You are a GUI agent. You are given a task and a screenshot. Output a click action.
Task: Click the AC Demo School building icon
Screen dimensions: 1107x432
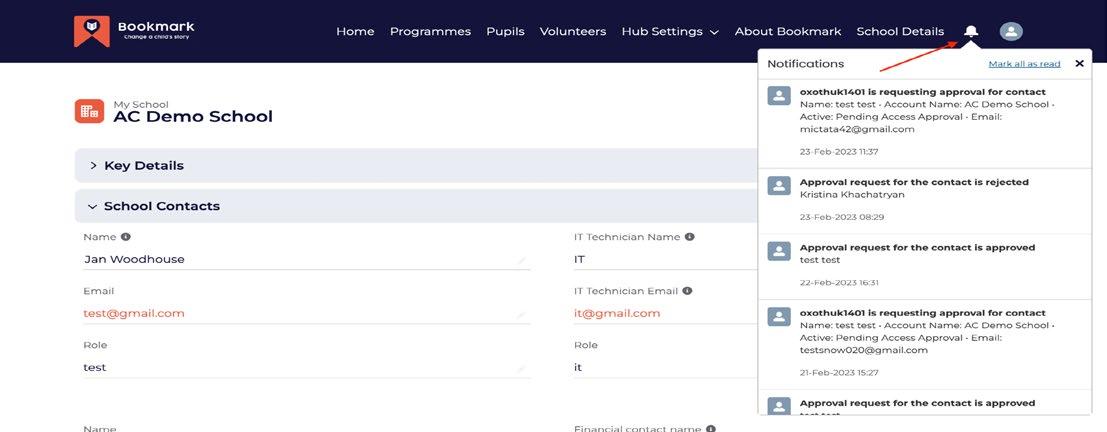pyautogui.click(x=89, y=111)
